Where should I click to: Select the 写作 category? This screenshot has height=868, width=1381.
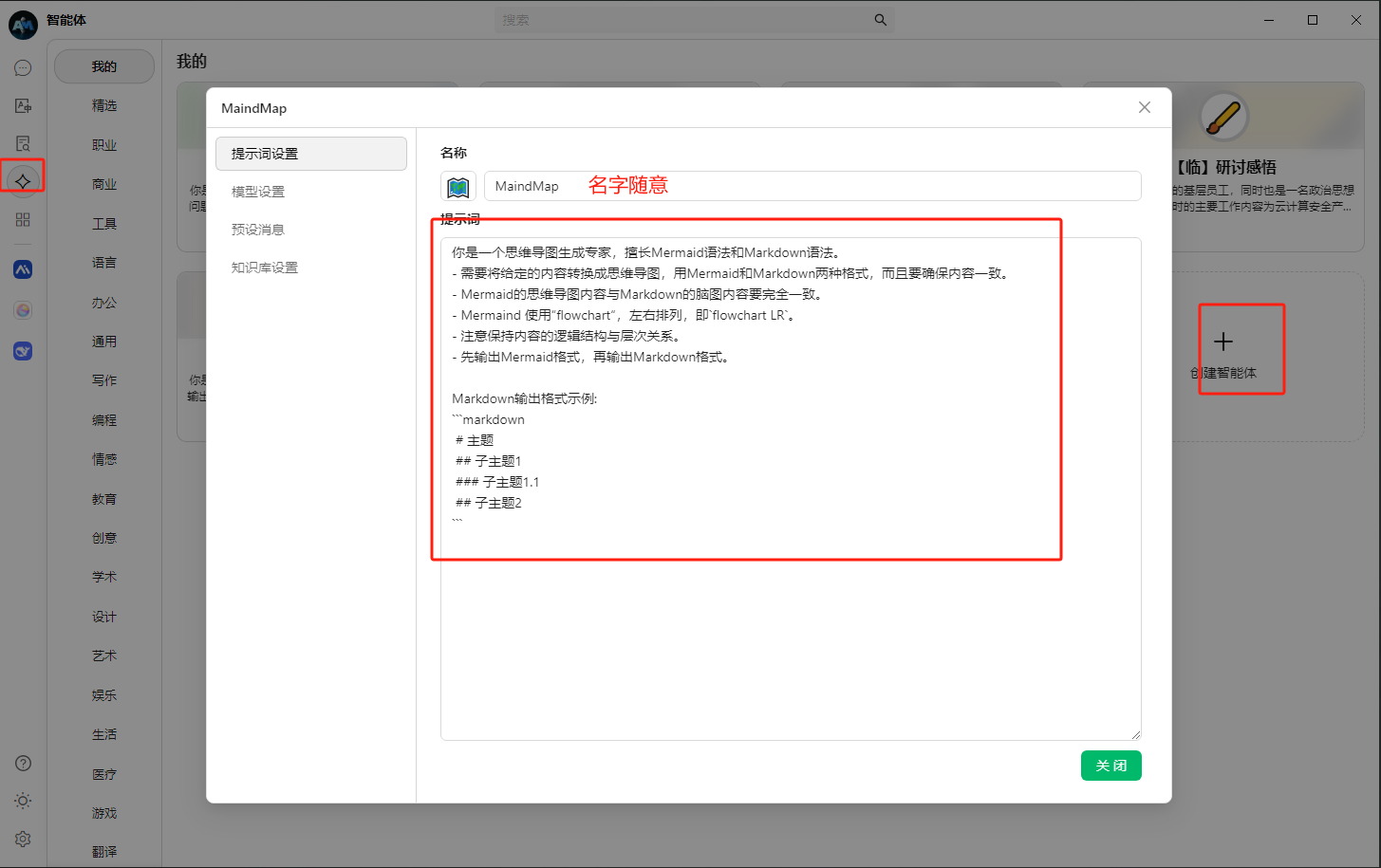[x=104, y=380]
